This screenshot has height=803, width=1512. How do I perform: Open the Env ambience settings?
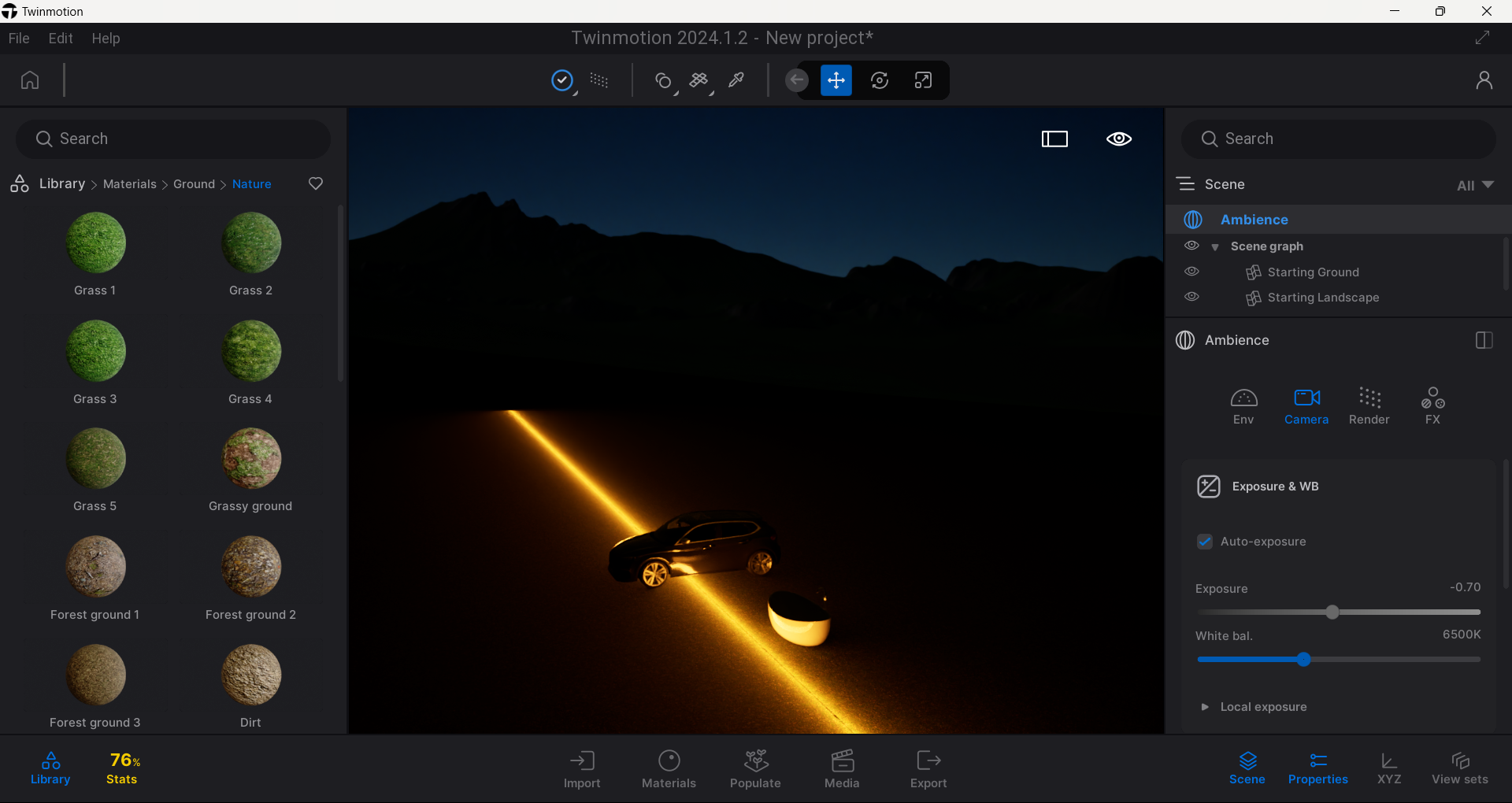click(x=1243, y=406)
